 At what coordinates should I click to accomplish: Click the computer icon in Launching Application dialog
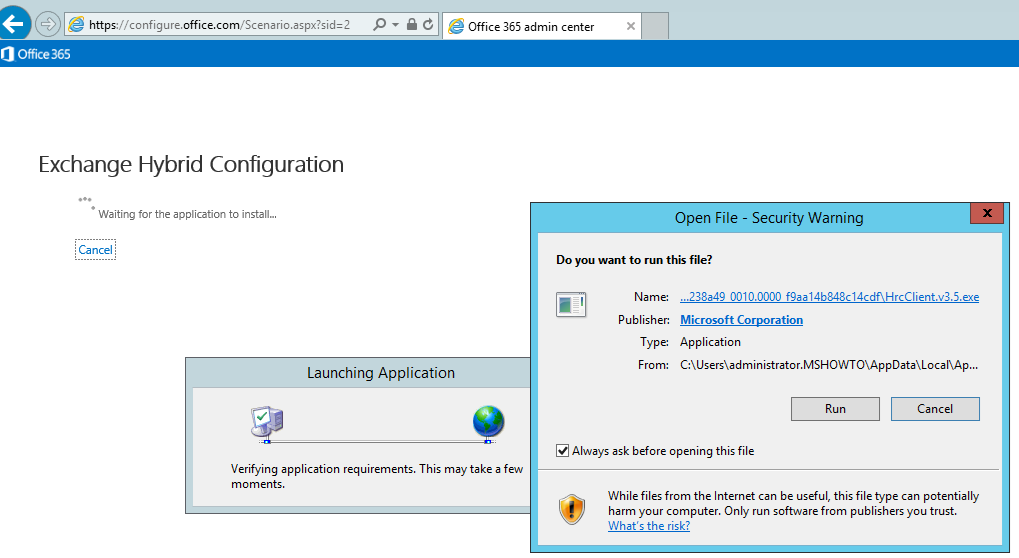pyautogui.click(x=267, y=423)
